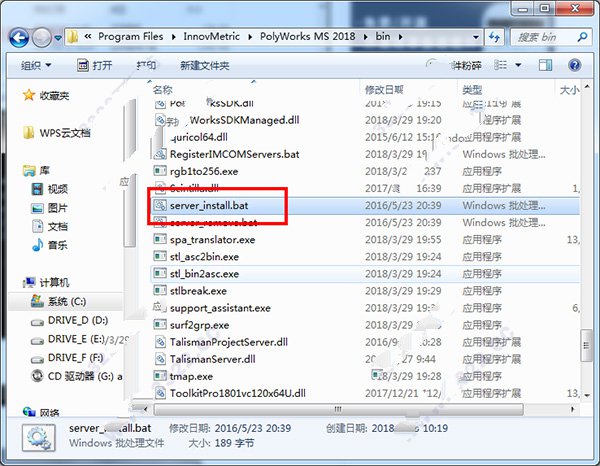This screenshot has width=600, height=466.
Task: Sort by the 大小 column header
Action: 569,90
